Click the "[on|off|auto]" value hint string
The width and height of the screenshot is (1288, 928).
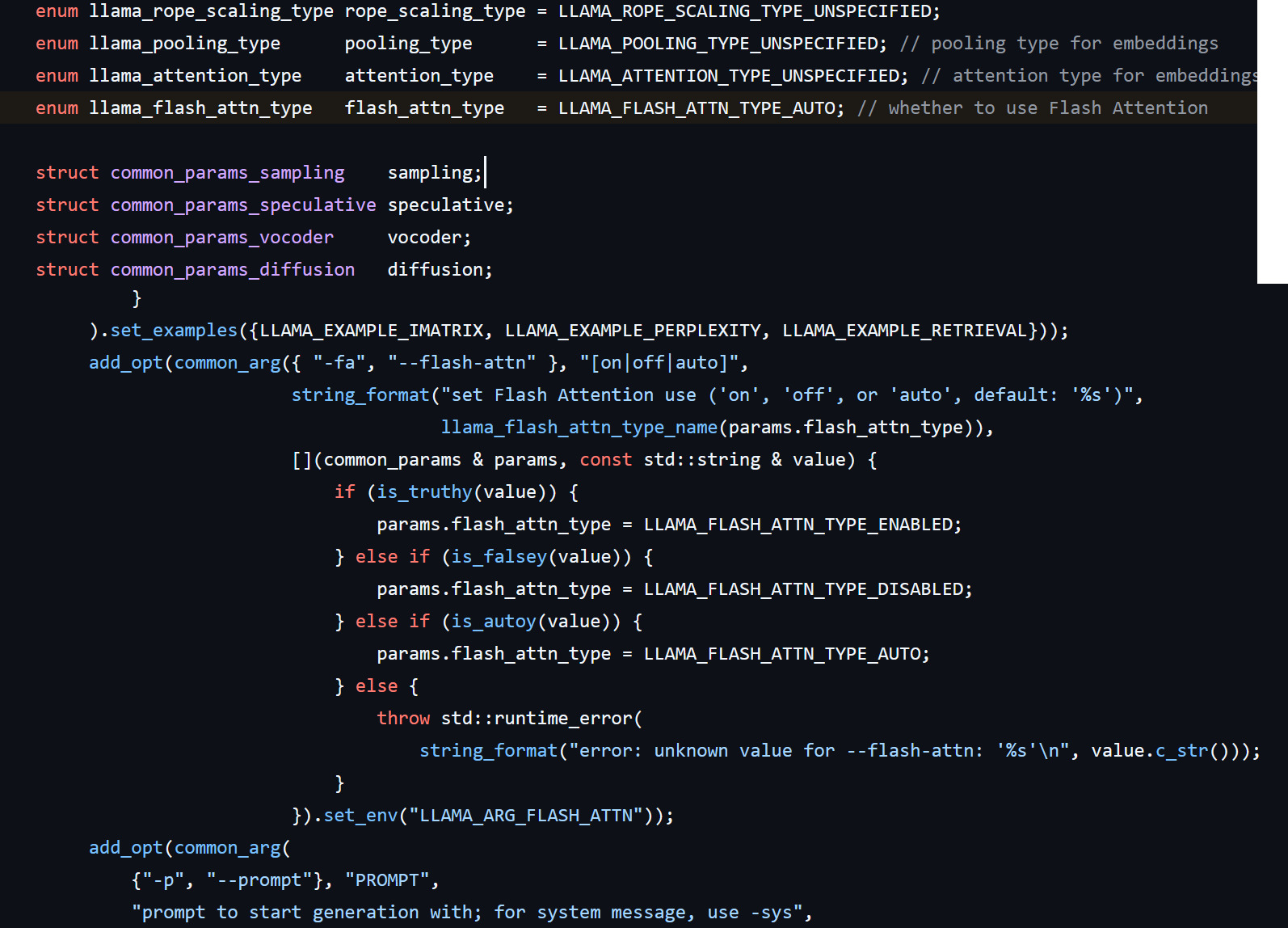tap(659, 363)
